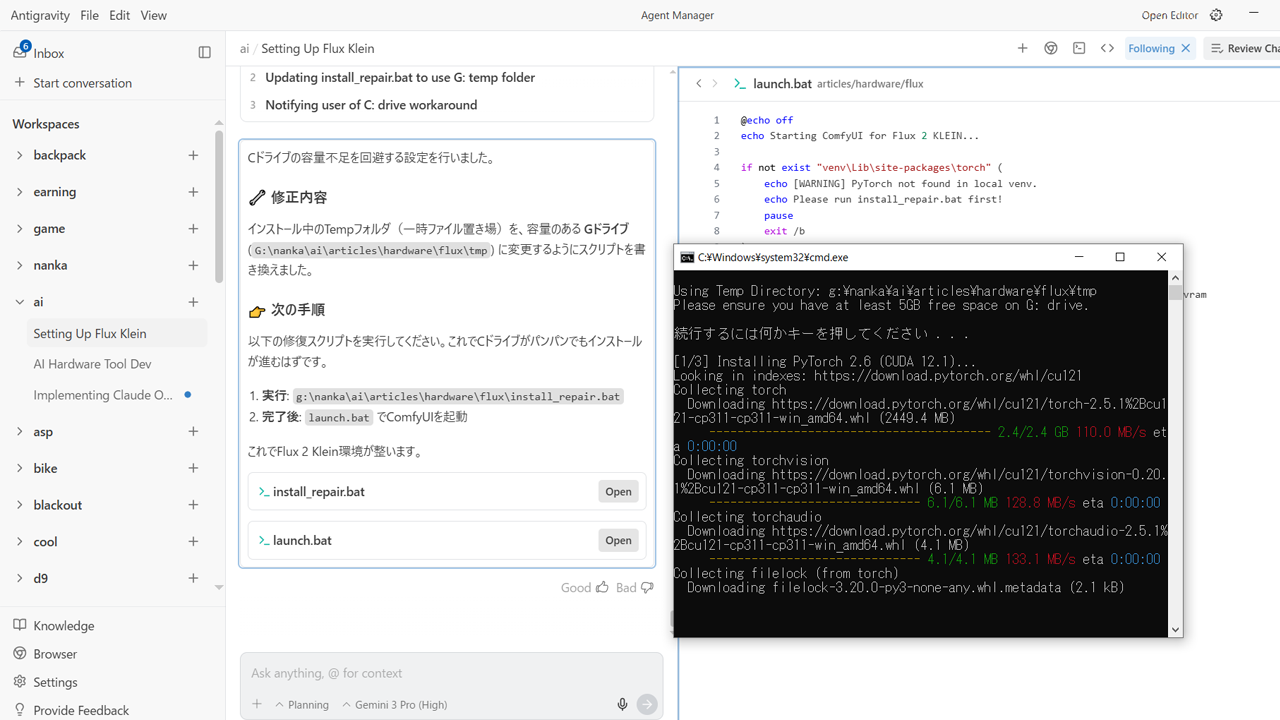This screenshot has height=720, width=1280.
Task: Select the AI Hardware Tool Dev conversation
Action: click(x=92, y=364)
